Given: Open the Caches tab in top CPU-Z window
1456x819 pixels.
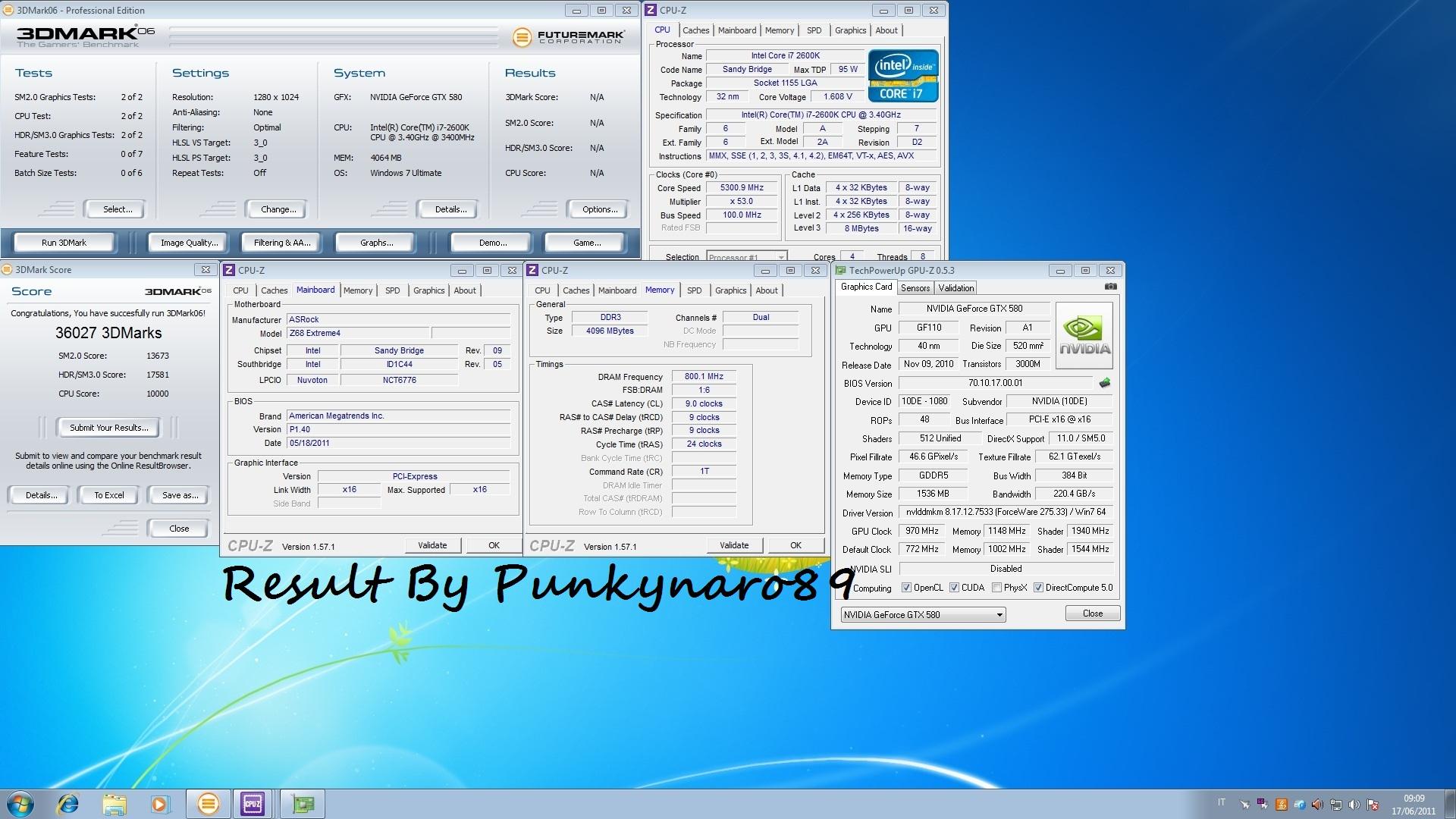Looking at the screenshot, I should (695, 30).
